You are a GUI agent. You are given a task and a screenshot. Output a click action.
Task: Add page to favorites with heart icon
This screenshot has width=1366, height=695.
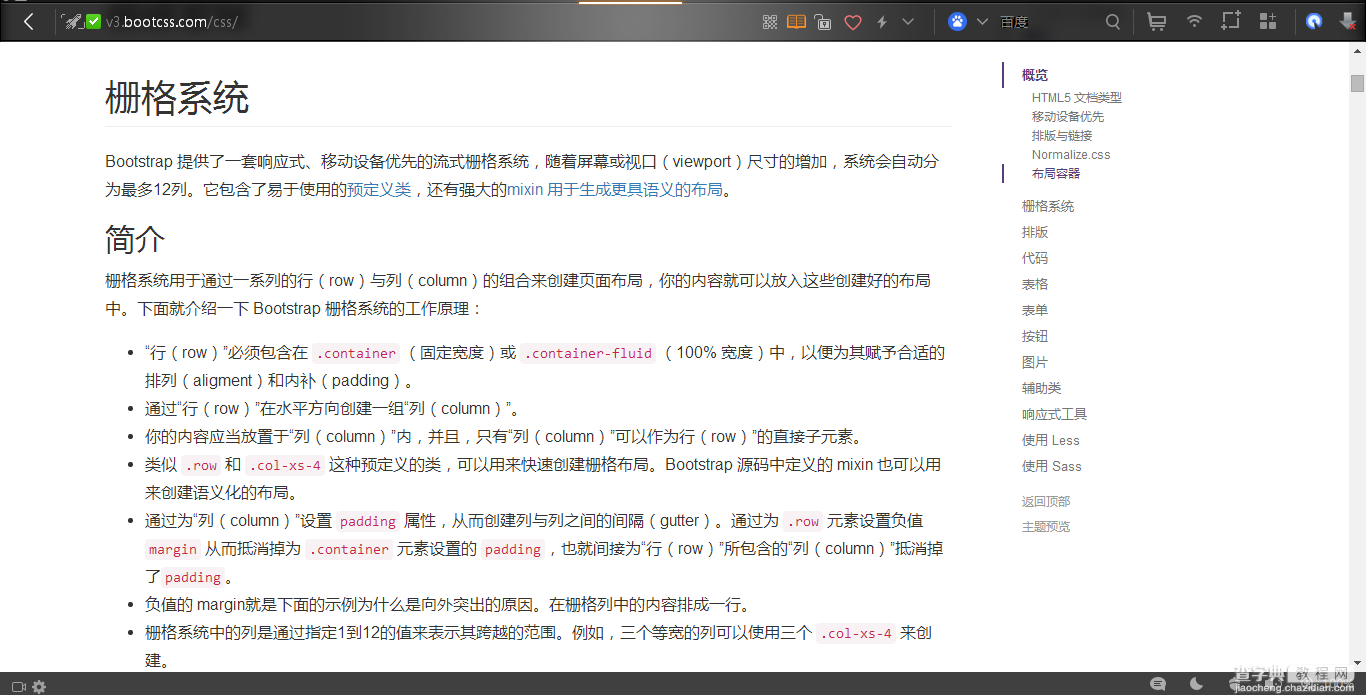click(x=853, y=22)
